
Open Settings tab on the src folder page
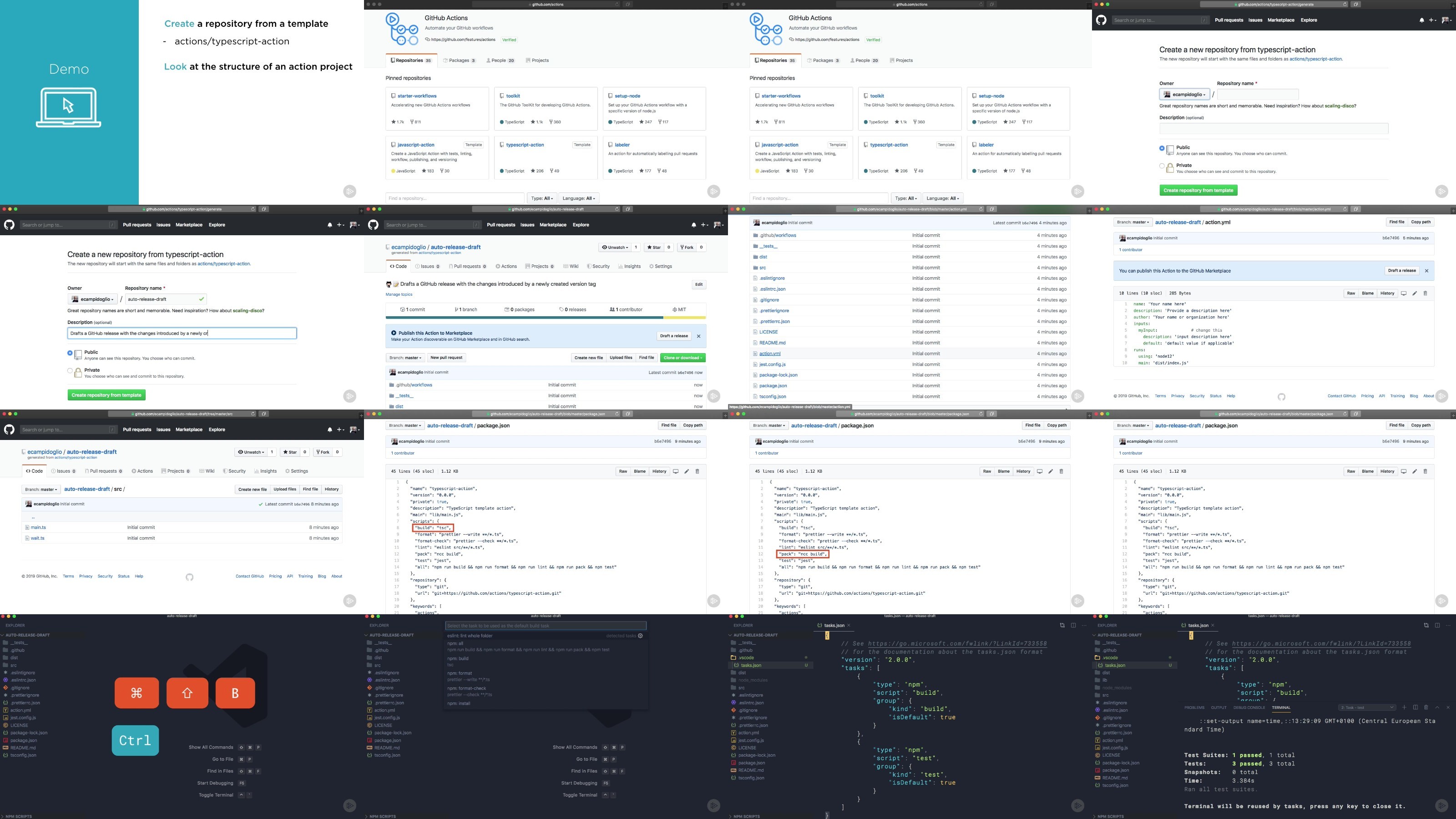297,471
